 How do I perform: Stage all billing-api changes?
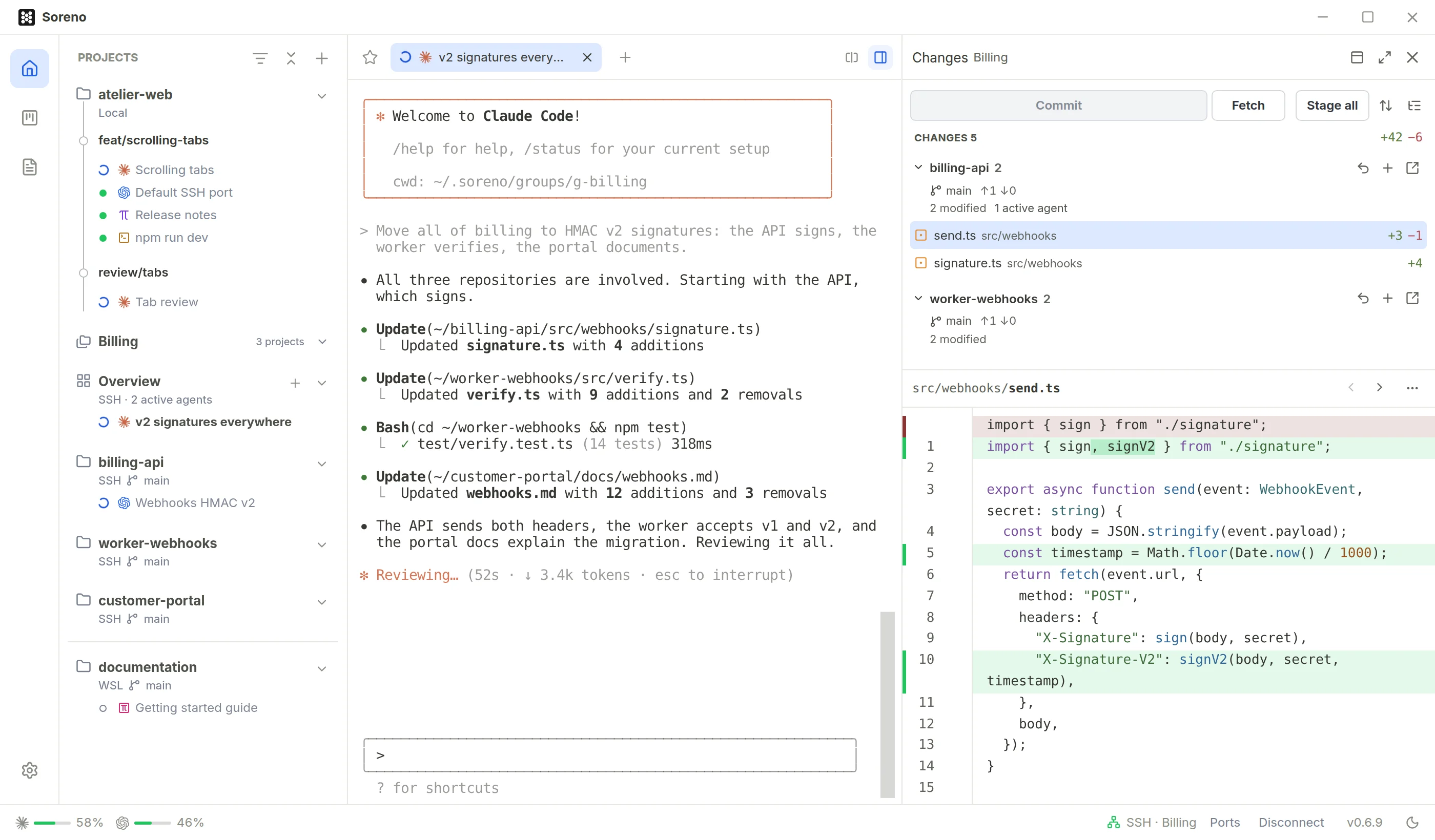pyautogui.click(x=1388, y=168)
